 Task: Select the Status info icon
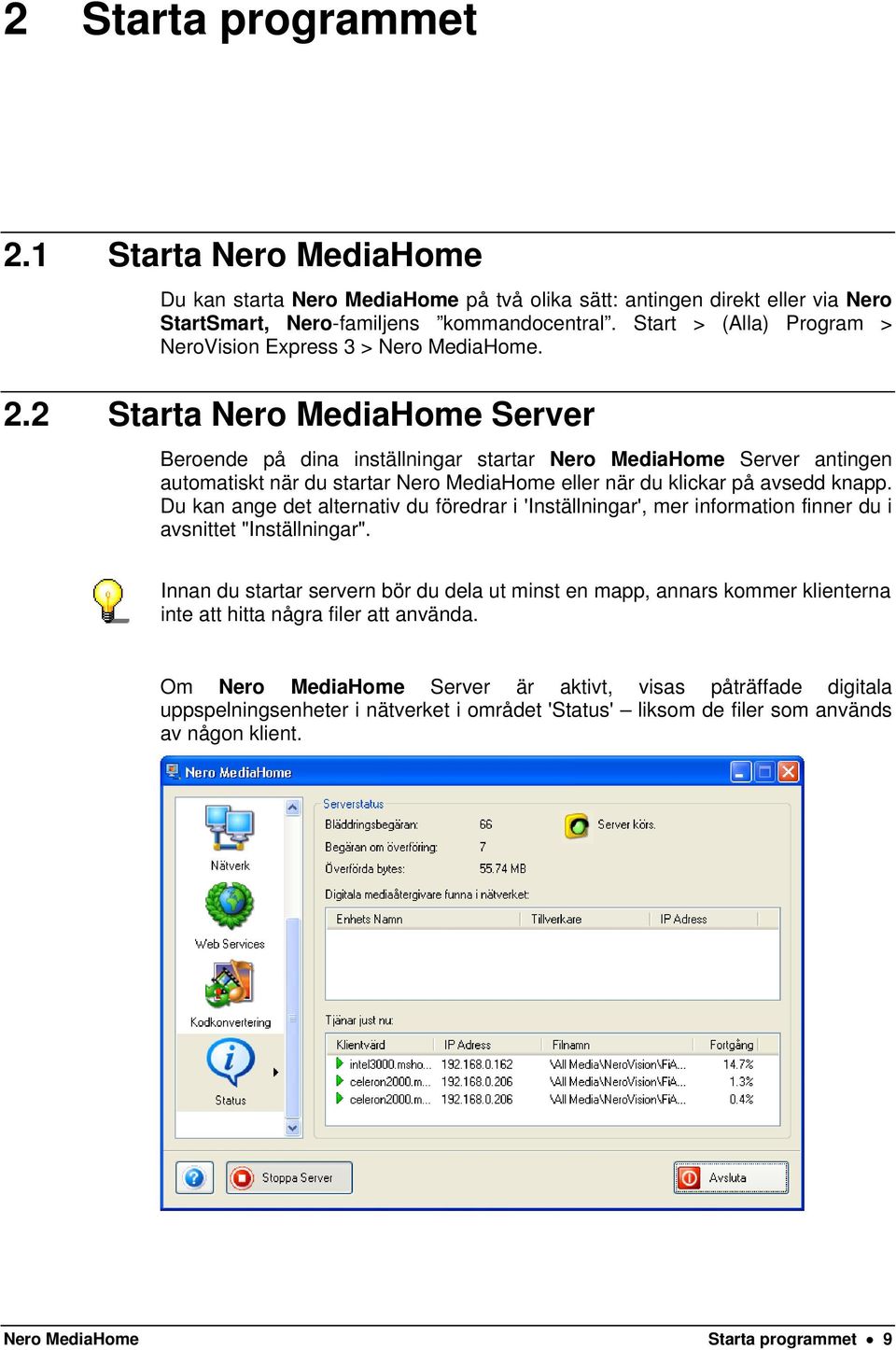[x=230, y=1063]
